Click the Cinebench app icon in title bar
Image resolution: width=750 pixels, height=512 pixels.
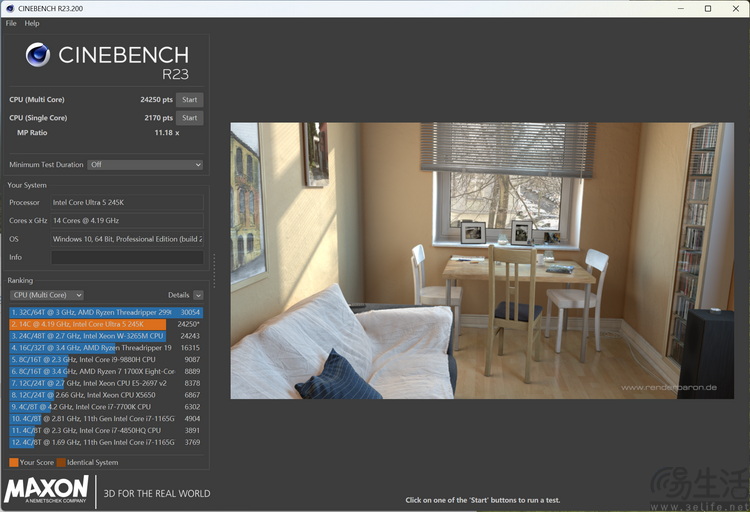coord(9,8)
